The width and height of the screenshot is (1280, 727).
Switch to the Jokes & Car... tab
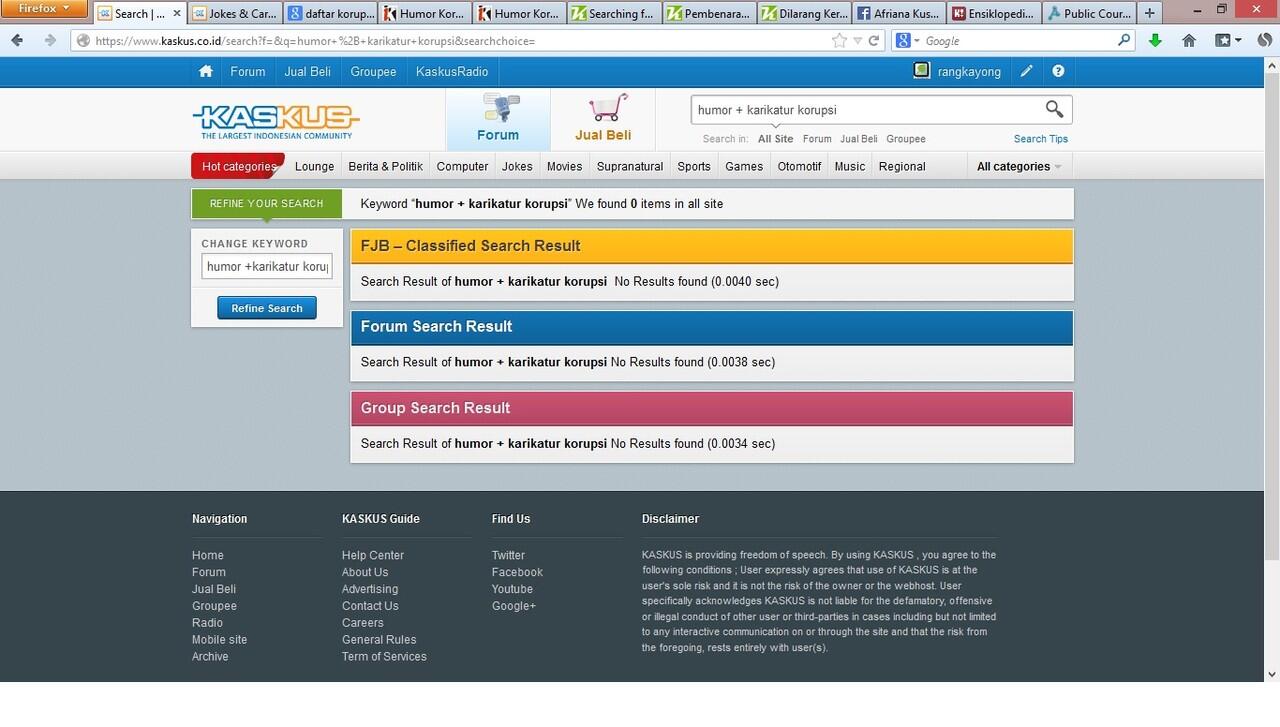[235, 13]
